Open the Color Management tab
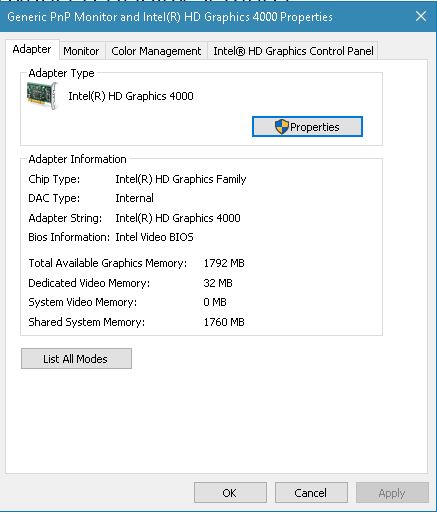 click(x=156, y=51)
